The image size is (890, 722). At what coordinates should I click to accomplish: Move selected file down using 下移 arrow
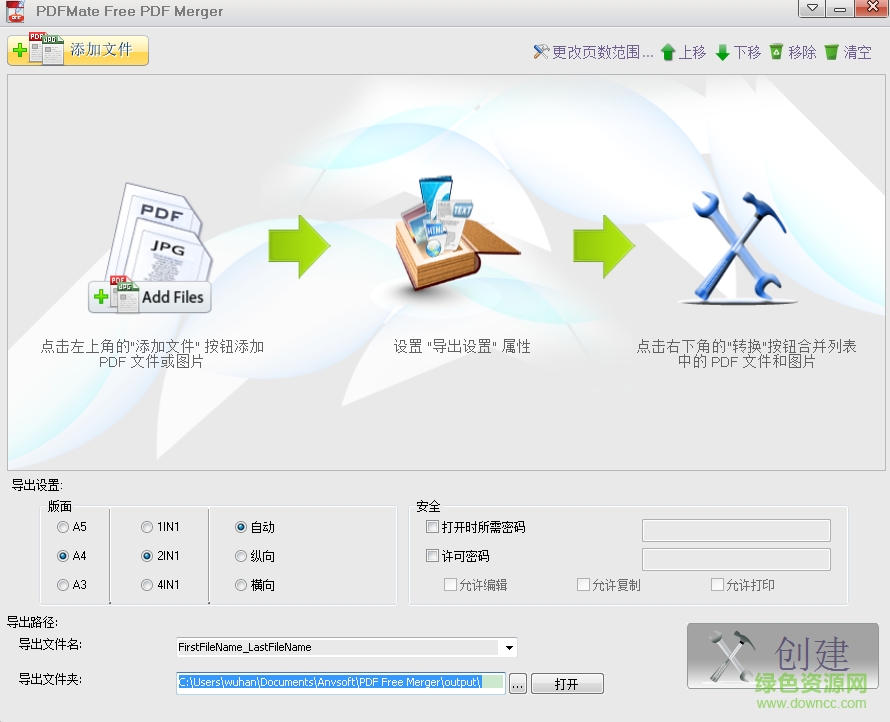click(x=739, y=52)
